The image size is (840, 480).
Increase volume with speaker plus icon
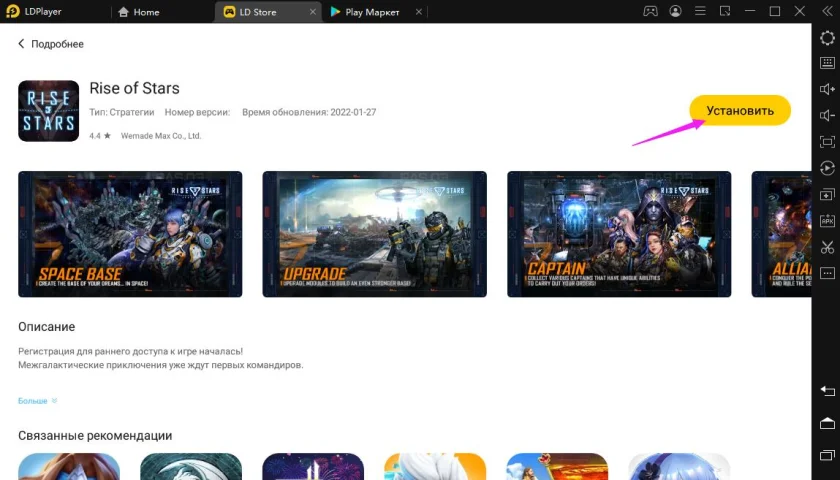pos(827,89)
